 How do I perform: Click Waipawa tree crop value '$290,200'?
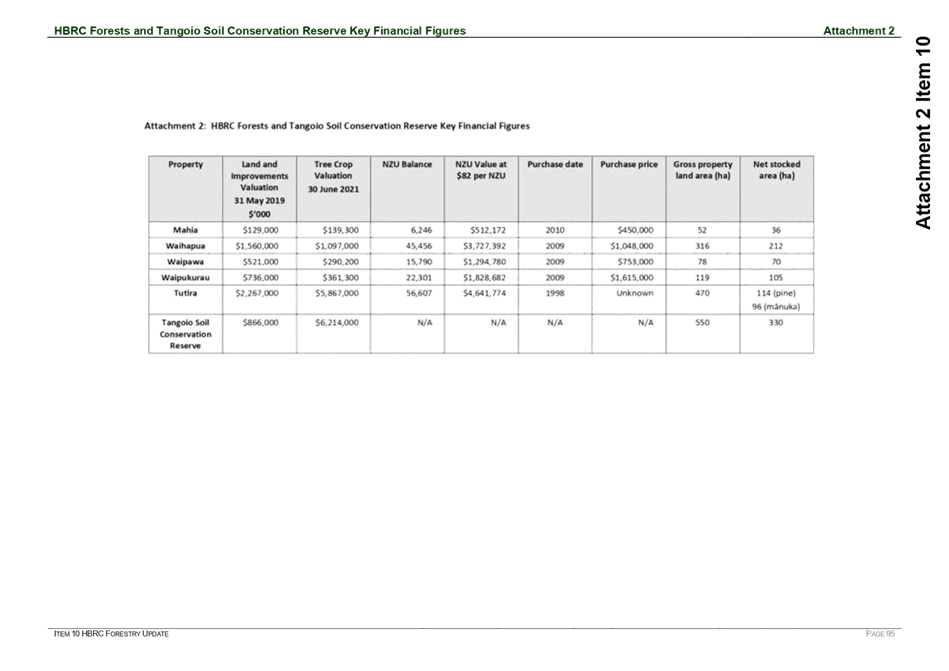[340, 261]
